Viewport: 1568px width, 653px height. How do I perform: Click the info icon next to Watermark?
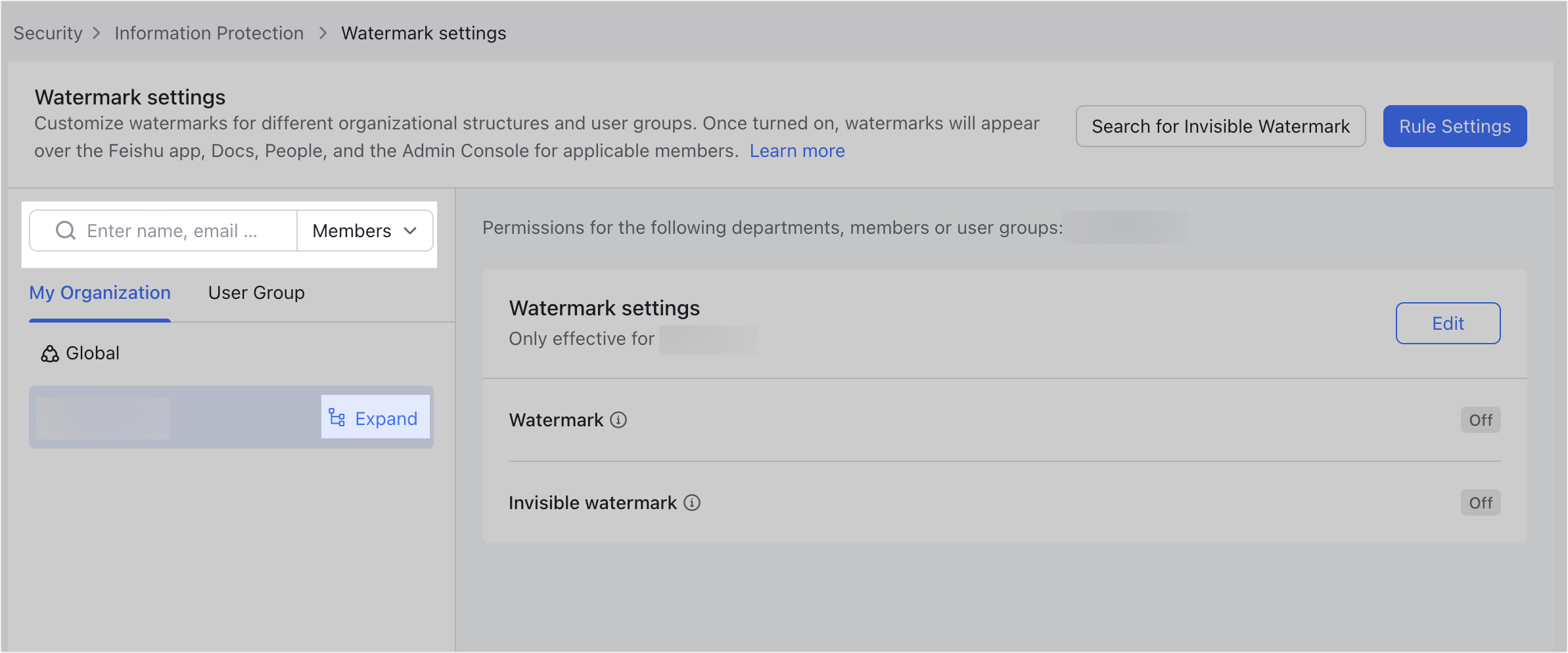tap(618, 420)
